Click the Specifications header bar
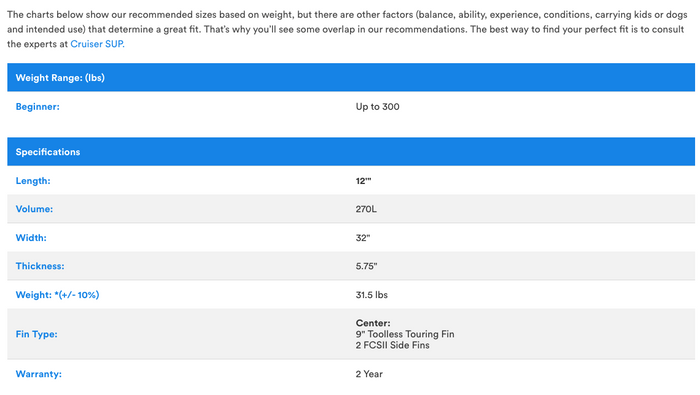This screenshot has width=700, height=395. (351, 152)
